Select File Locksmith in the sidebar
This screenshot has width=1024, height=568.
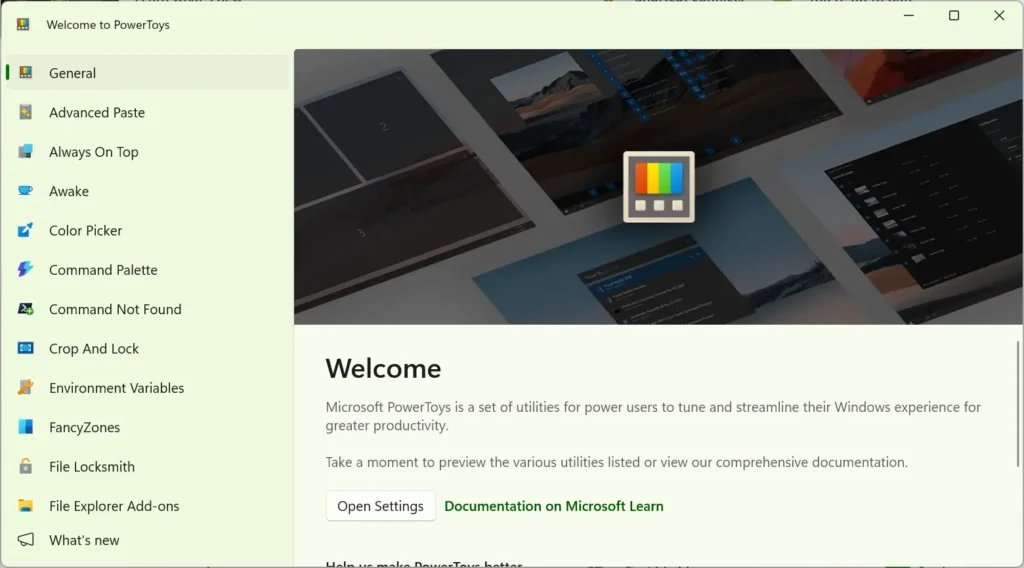(x=146, y=466)
